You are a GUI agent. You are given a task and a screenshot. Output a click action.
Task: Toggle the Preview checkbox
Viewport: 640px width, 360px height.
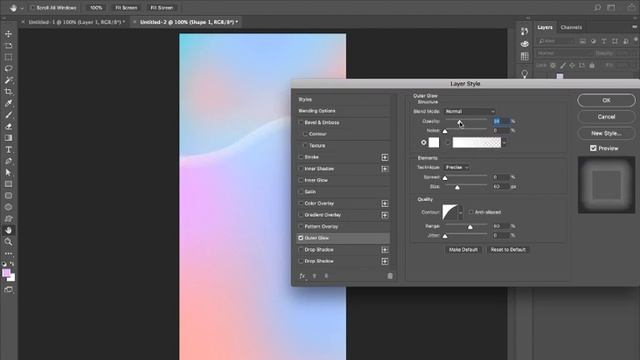[593, 148]
